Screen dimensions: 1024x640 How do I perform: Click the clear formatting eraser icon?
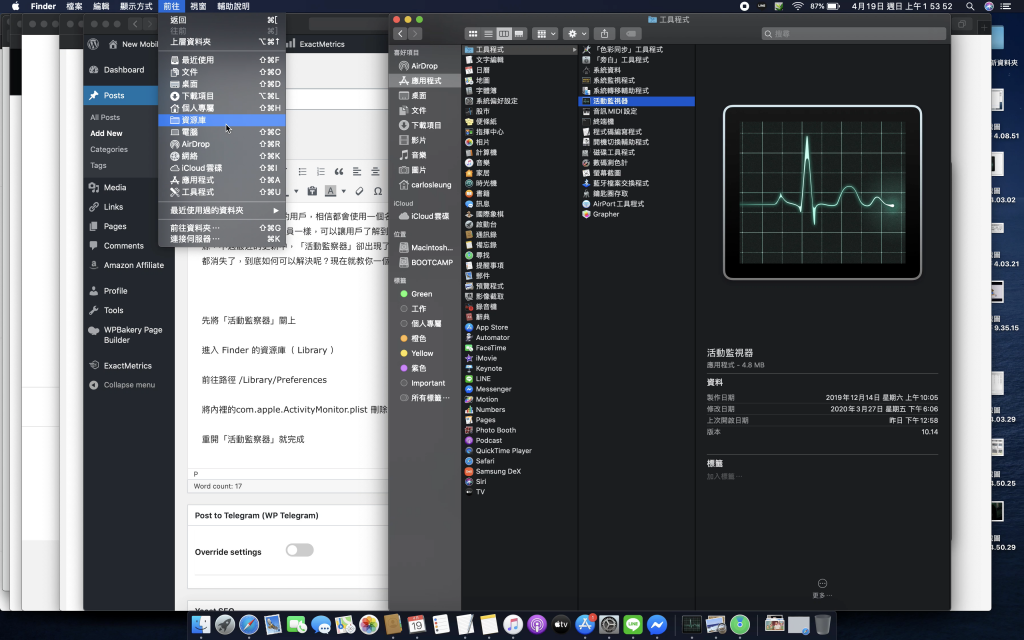(x=359, y=191)
